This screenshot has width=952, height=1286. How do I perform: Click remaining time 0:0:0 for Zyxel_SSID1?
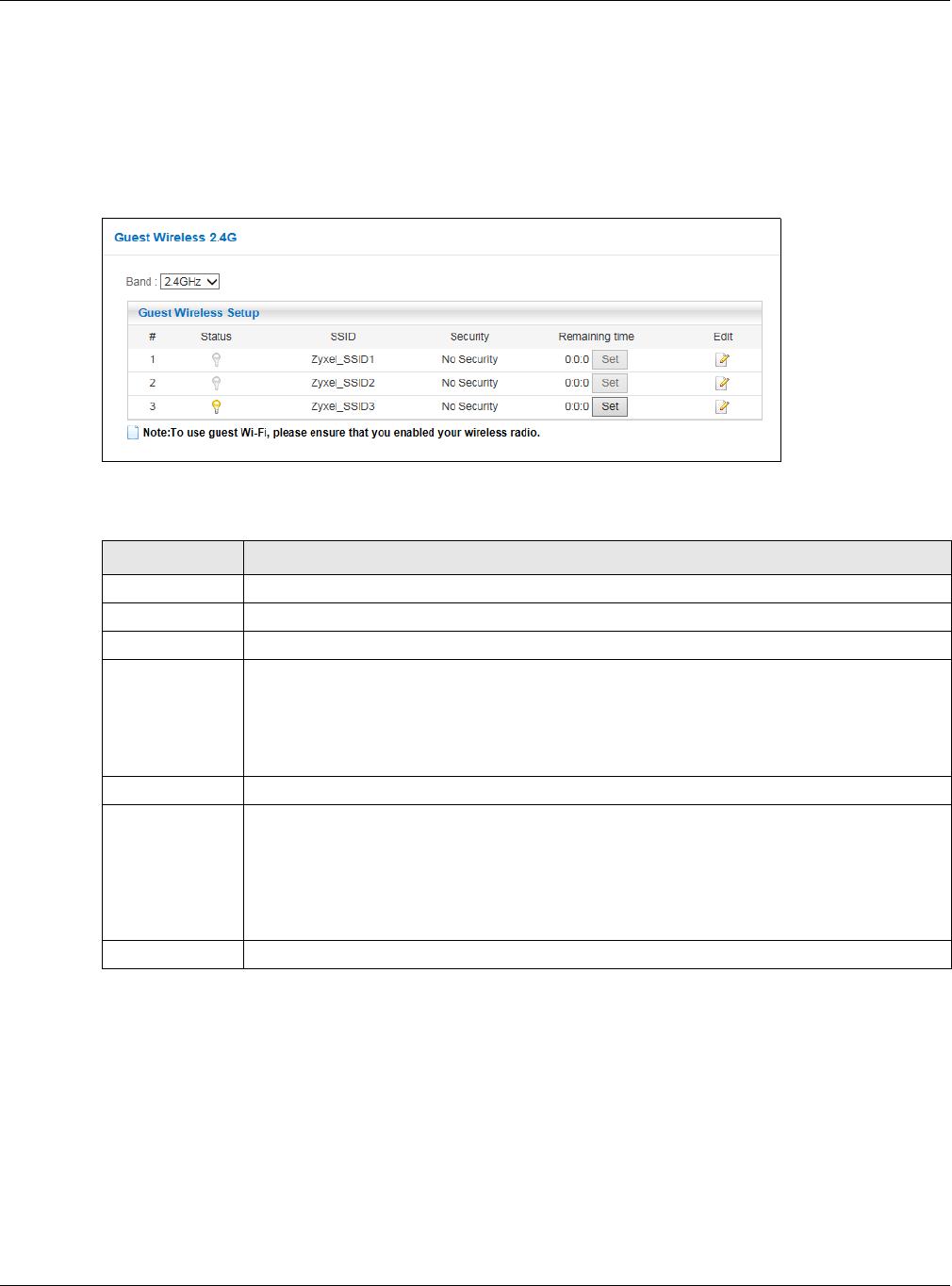pyautogui.click(x=577, y=359)
